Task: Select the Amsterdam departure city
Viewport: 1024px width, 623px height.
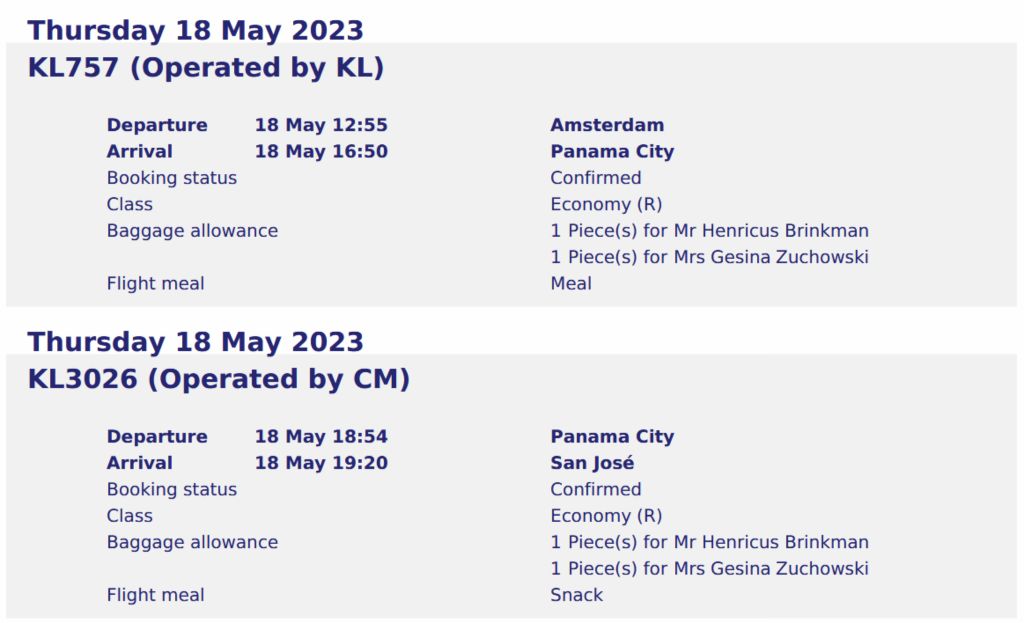Action: 607,125
